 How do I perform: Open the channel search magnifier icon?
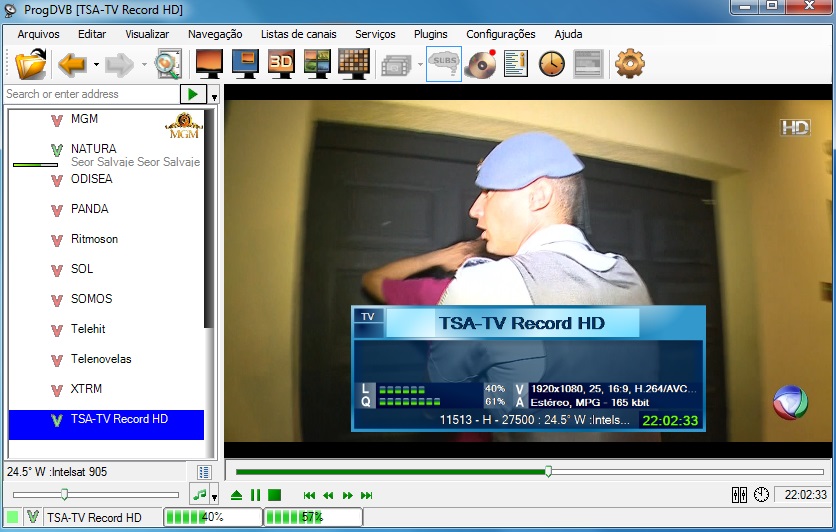tap(168, 64)
